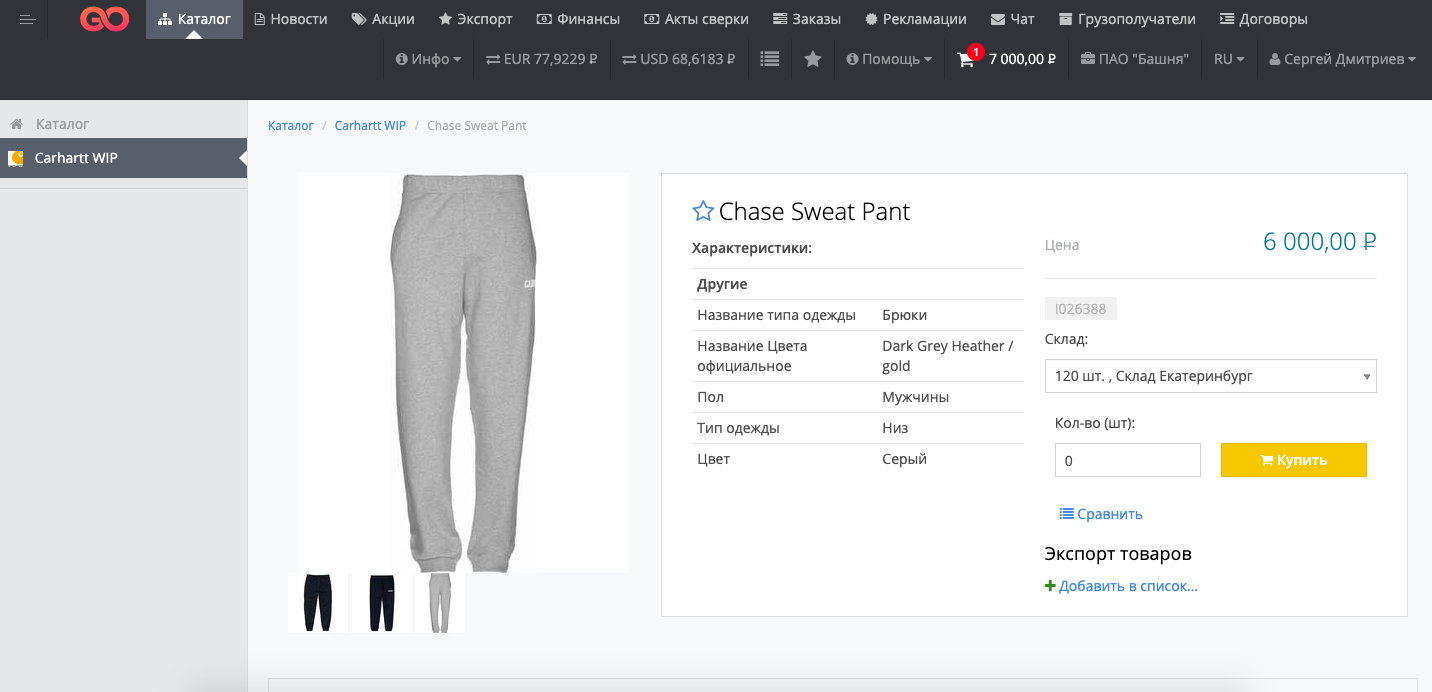Click the sidebar collapse arrow by Carhartt WIP
1432x692 pixels.
(242, 158)
